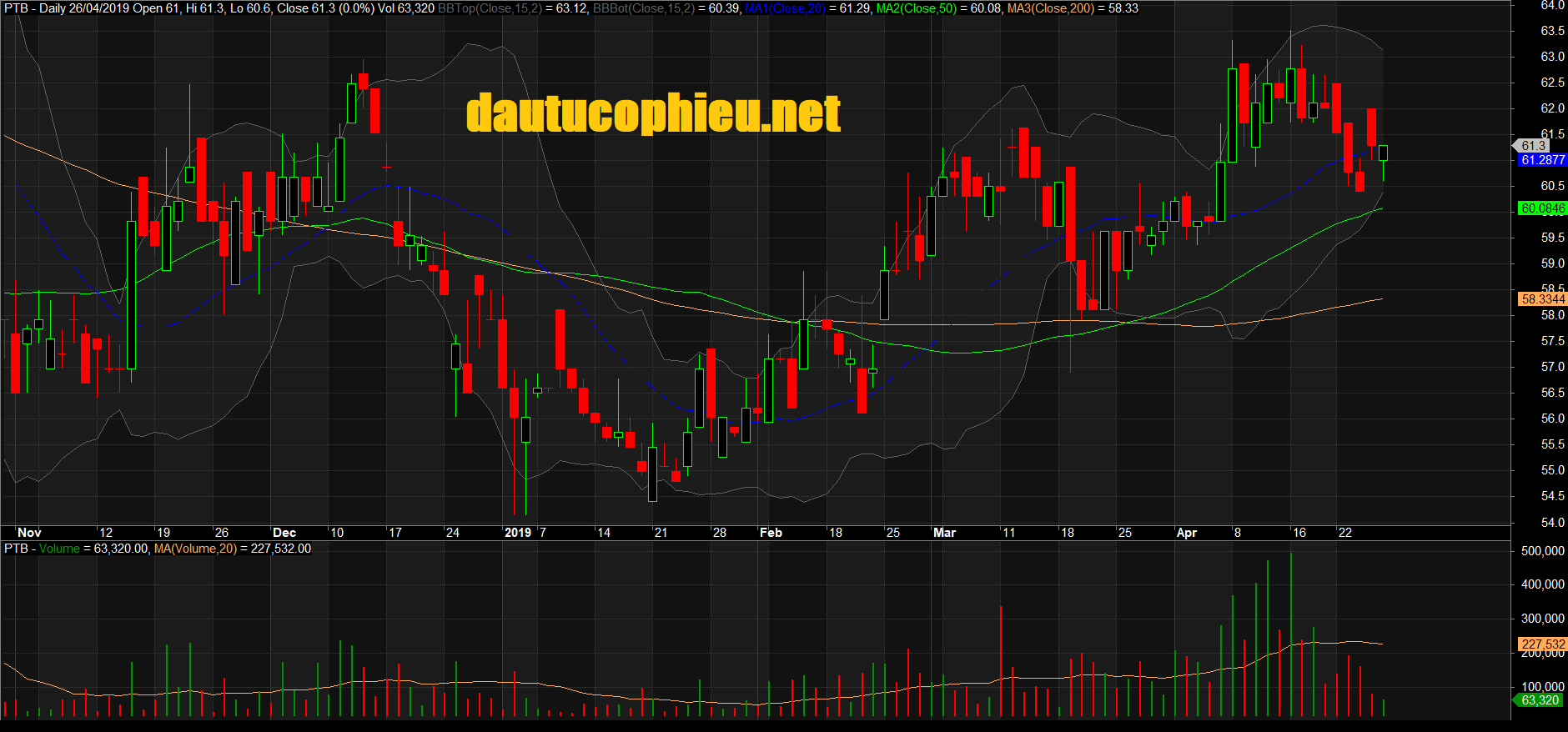Image resolution: width=1568 pixels, height=732 pixels.
Task: Select the MA2(Close,50) indicator label
Action: tap(917, 8)
